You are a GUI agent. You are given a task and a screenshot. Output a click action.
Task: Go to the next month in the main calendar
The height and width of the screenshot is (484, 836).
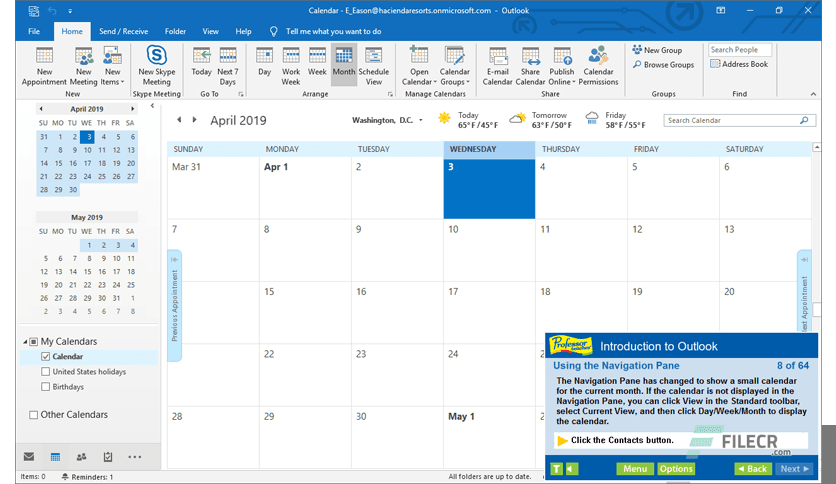point(195,120)
